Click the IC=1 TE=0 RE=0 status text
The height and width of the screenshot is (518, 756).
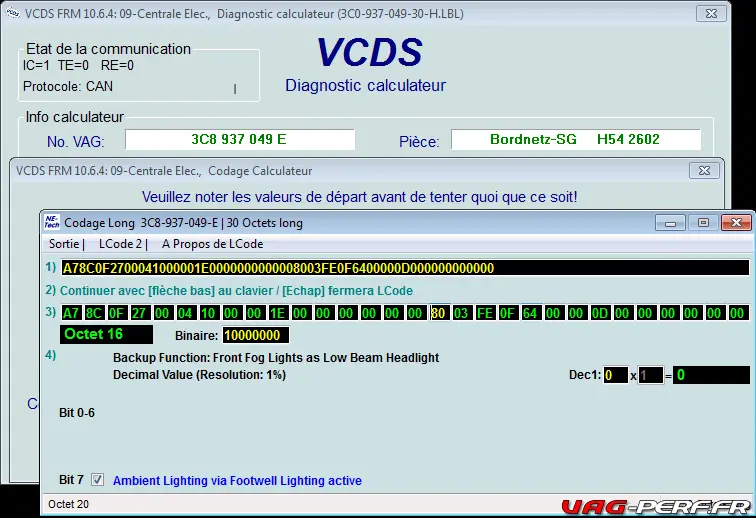pyautogui.click(x=78, y=65)
